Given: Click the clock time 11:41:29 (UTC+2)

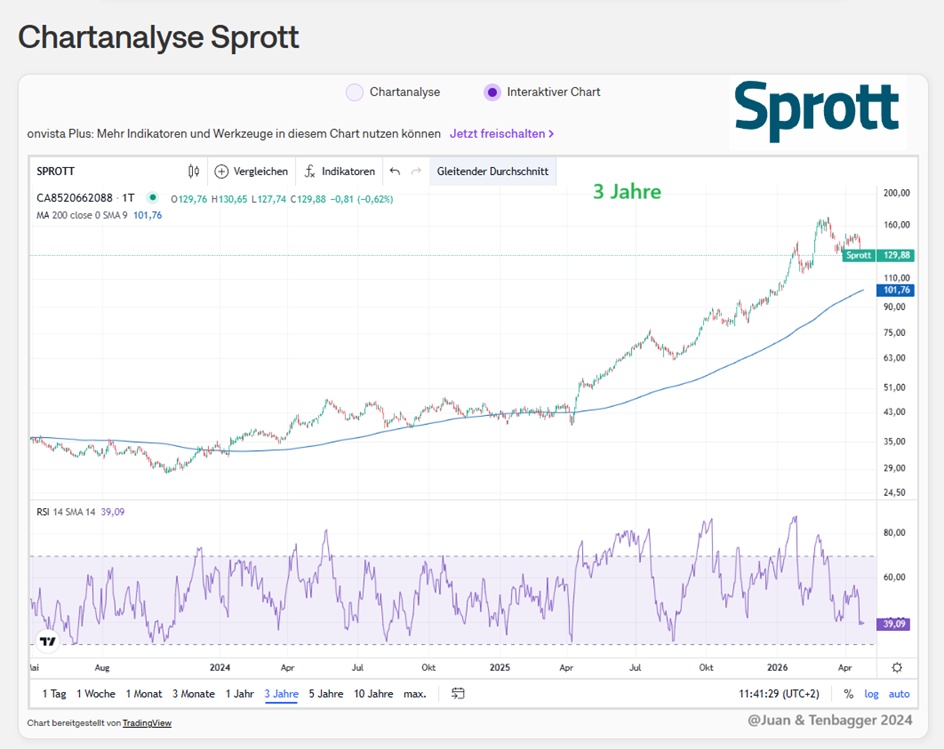Looking at the screenshot, I should coord(779,694).
